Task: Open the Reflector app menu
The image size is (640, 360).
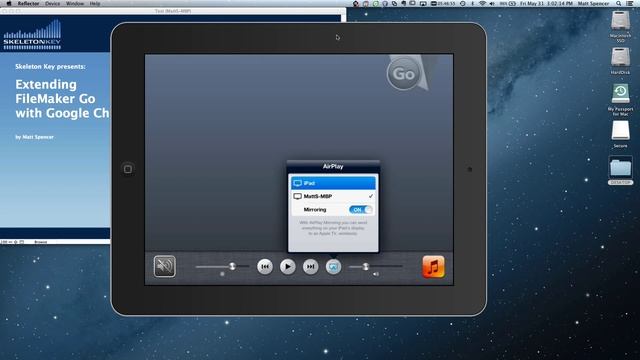Action: pyautogui.click(x=28, y=3)
